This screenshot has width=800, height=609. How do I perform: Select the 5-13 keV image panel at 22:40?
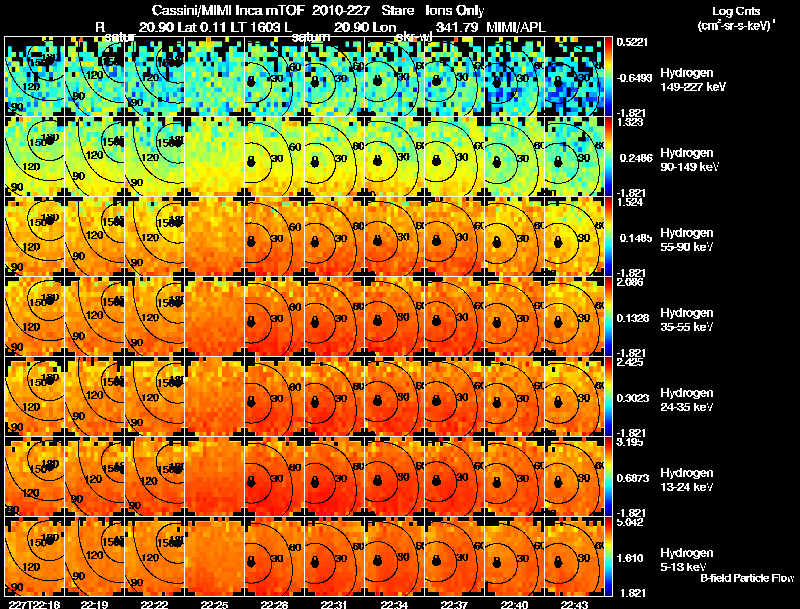tap(514, 557)
